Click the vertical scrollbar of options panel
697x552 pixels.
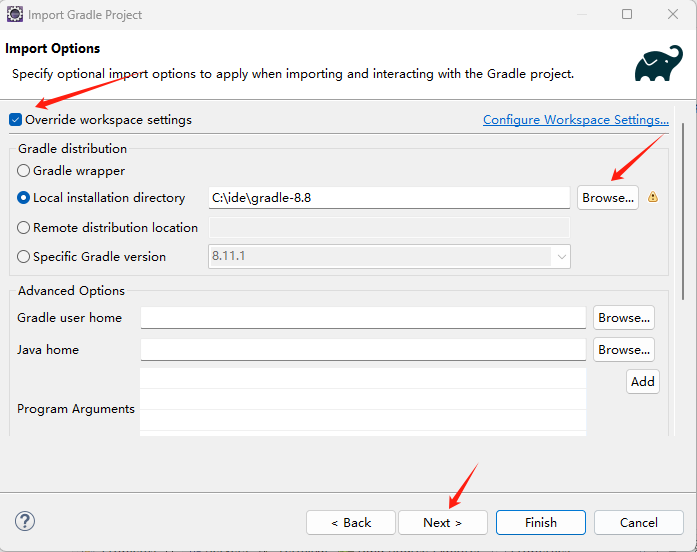pos(683,211)
